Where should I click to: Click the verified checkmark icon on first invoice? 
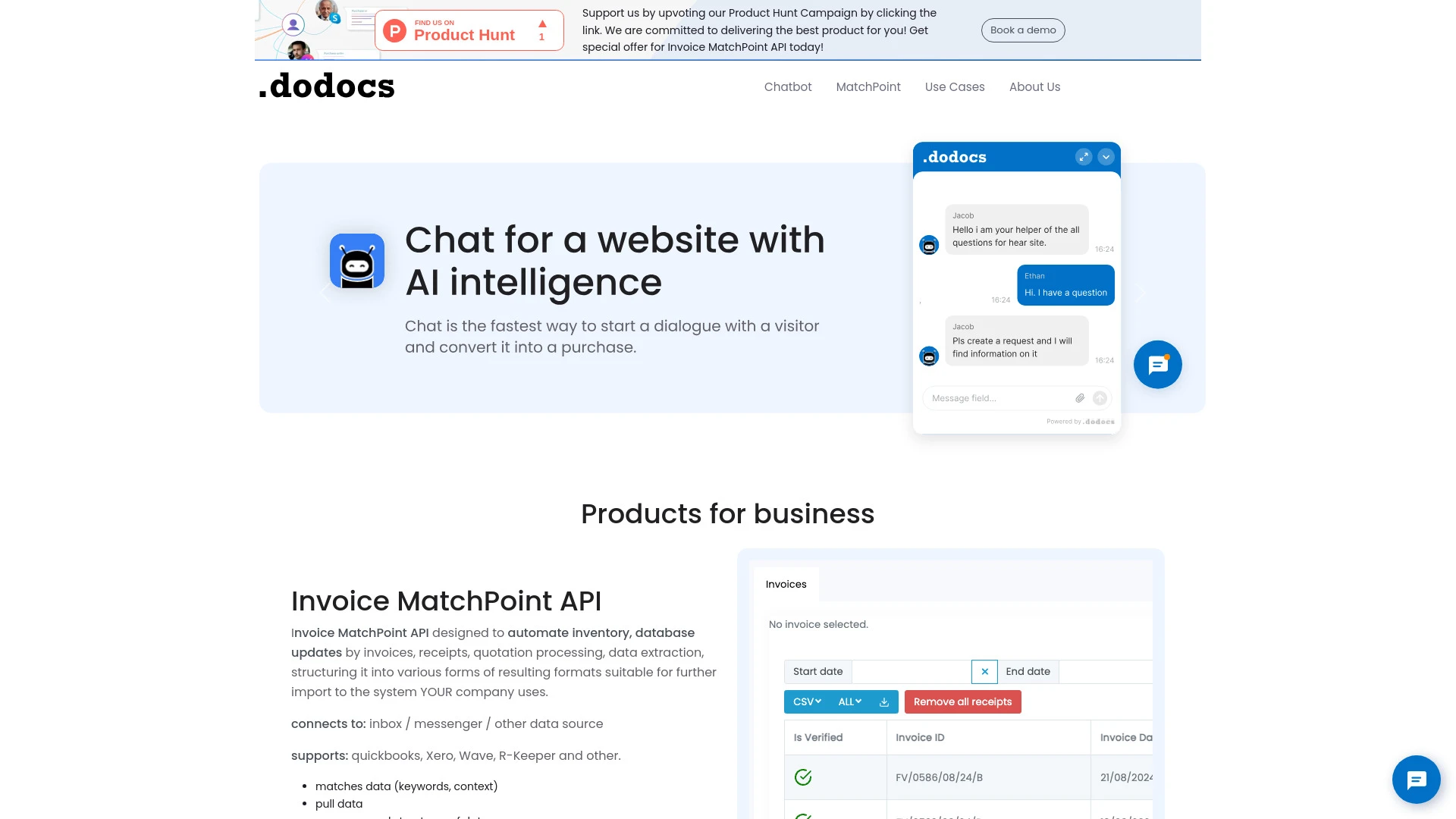click(x=803, y=777)
